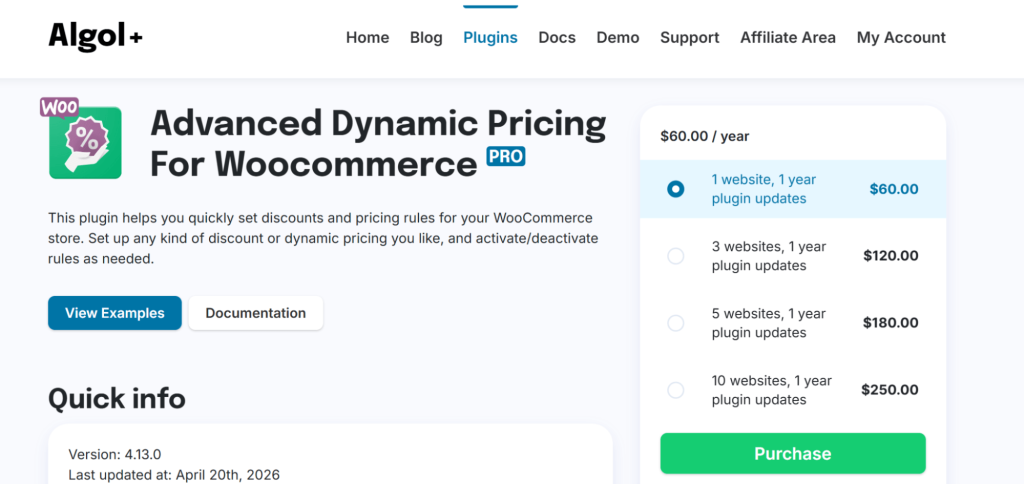The image size is (1024, 484).
Task: Open My Account in the navigation
Action: (x=901, y=38)
